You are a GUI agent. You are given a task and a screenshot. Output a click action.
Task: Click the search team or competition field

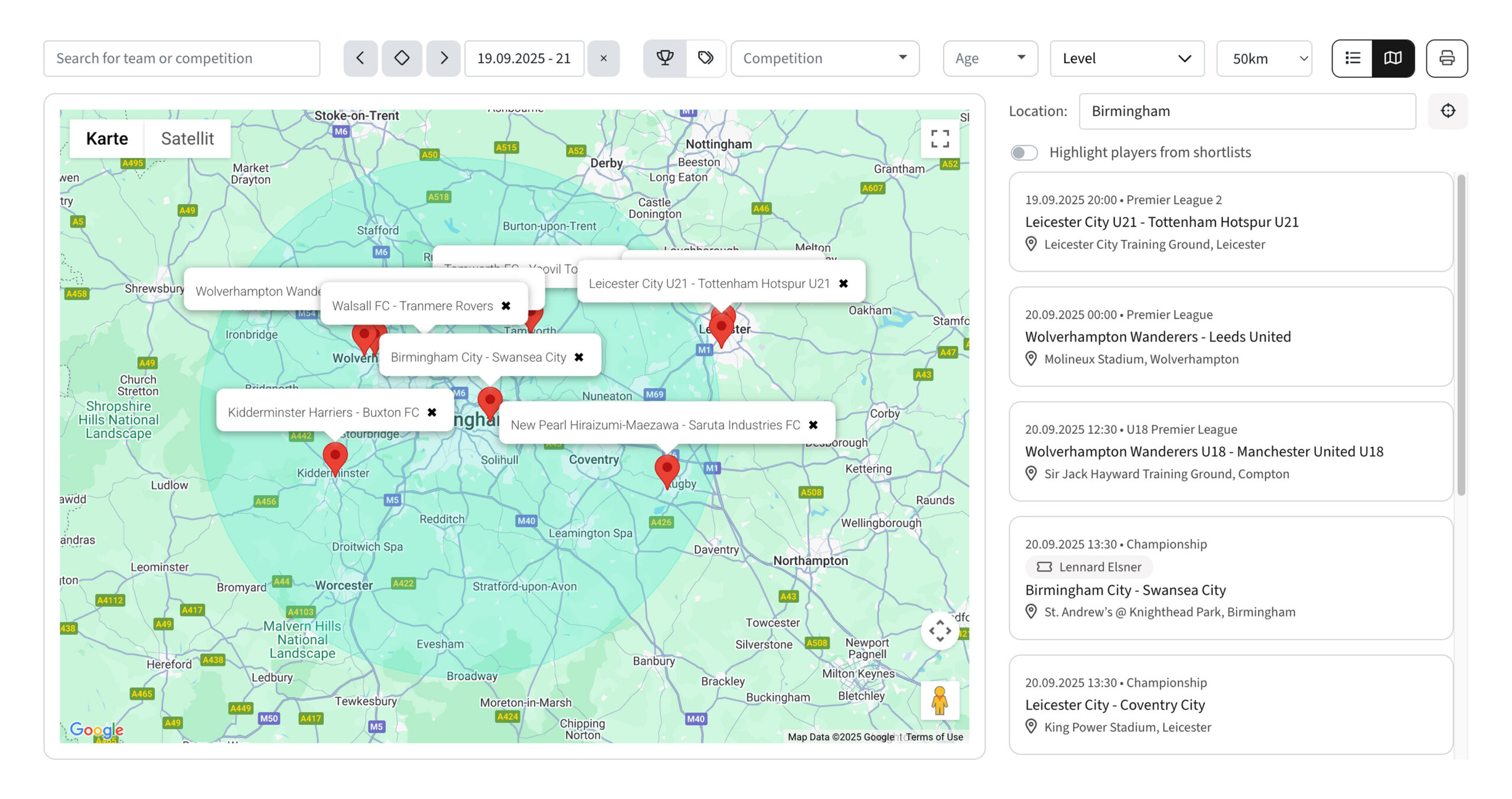coord(182,58)
